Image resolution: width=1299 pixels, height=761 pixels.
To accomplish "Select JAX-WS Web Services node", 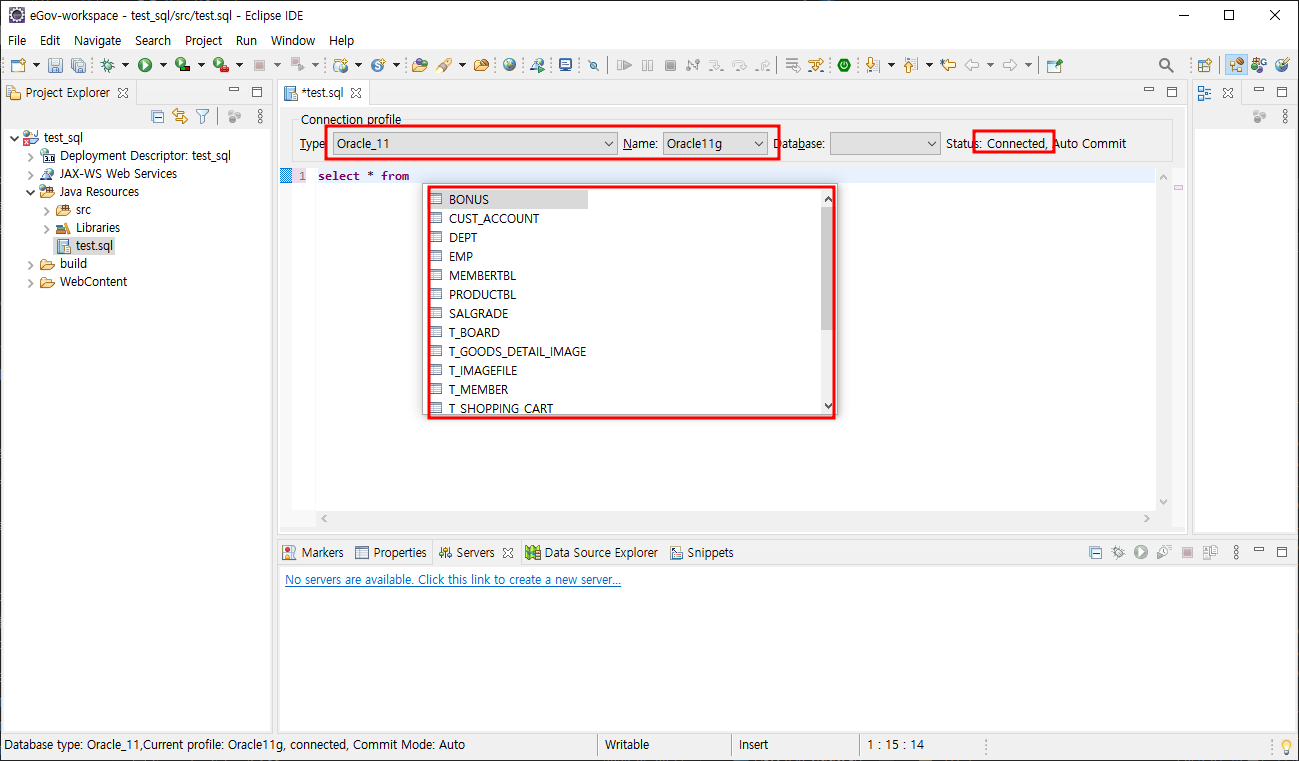I will tap(108, 174).
